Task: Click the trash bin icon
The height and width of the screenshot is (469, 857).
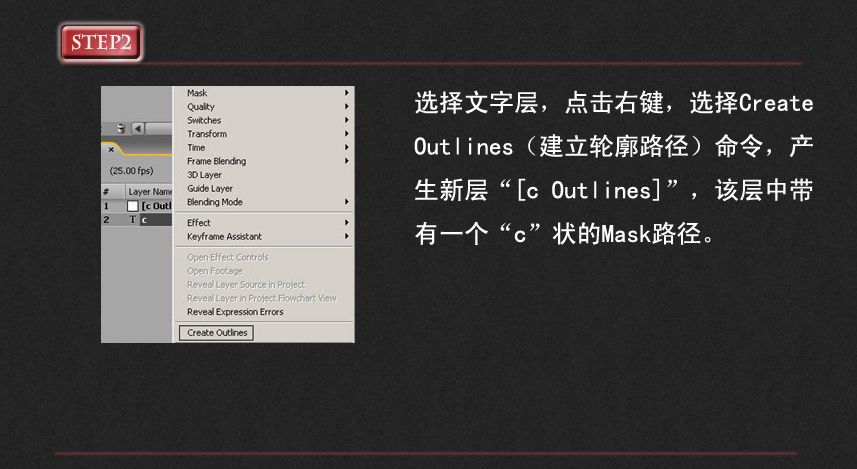Action: point(121,128)
